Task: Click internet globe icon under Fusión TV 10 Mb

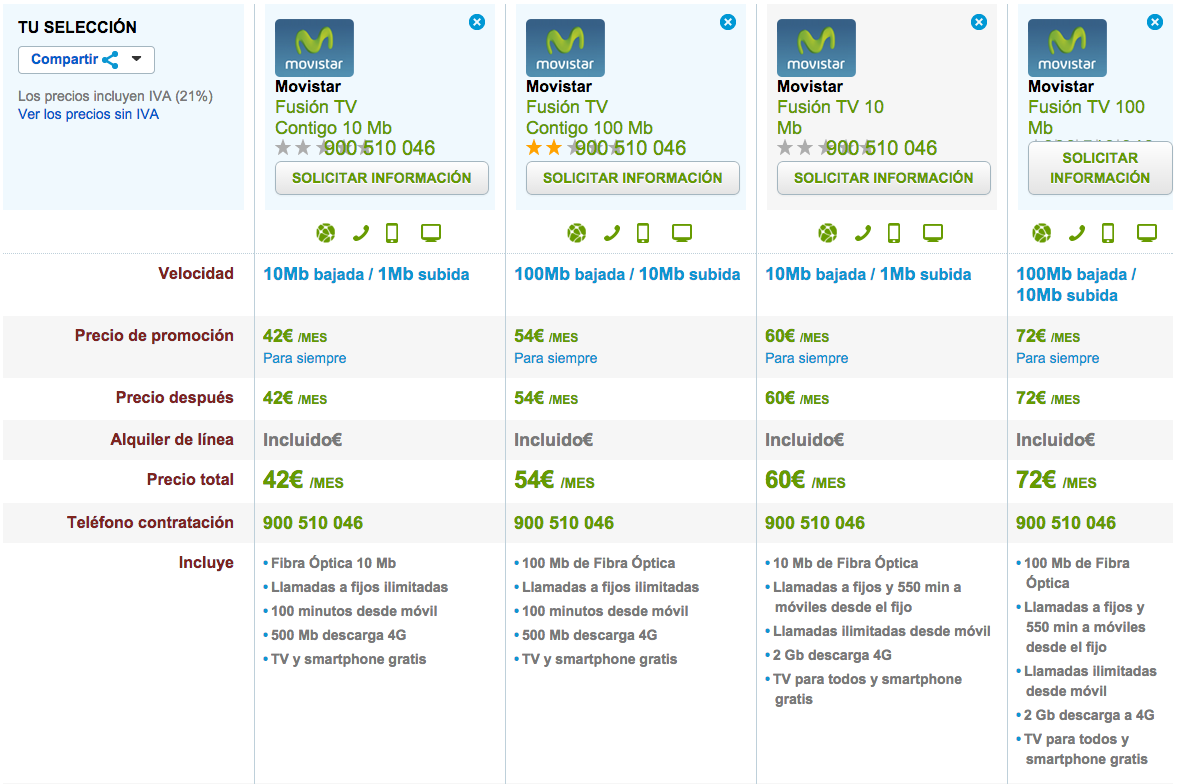Action: (828, 234)
